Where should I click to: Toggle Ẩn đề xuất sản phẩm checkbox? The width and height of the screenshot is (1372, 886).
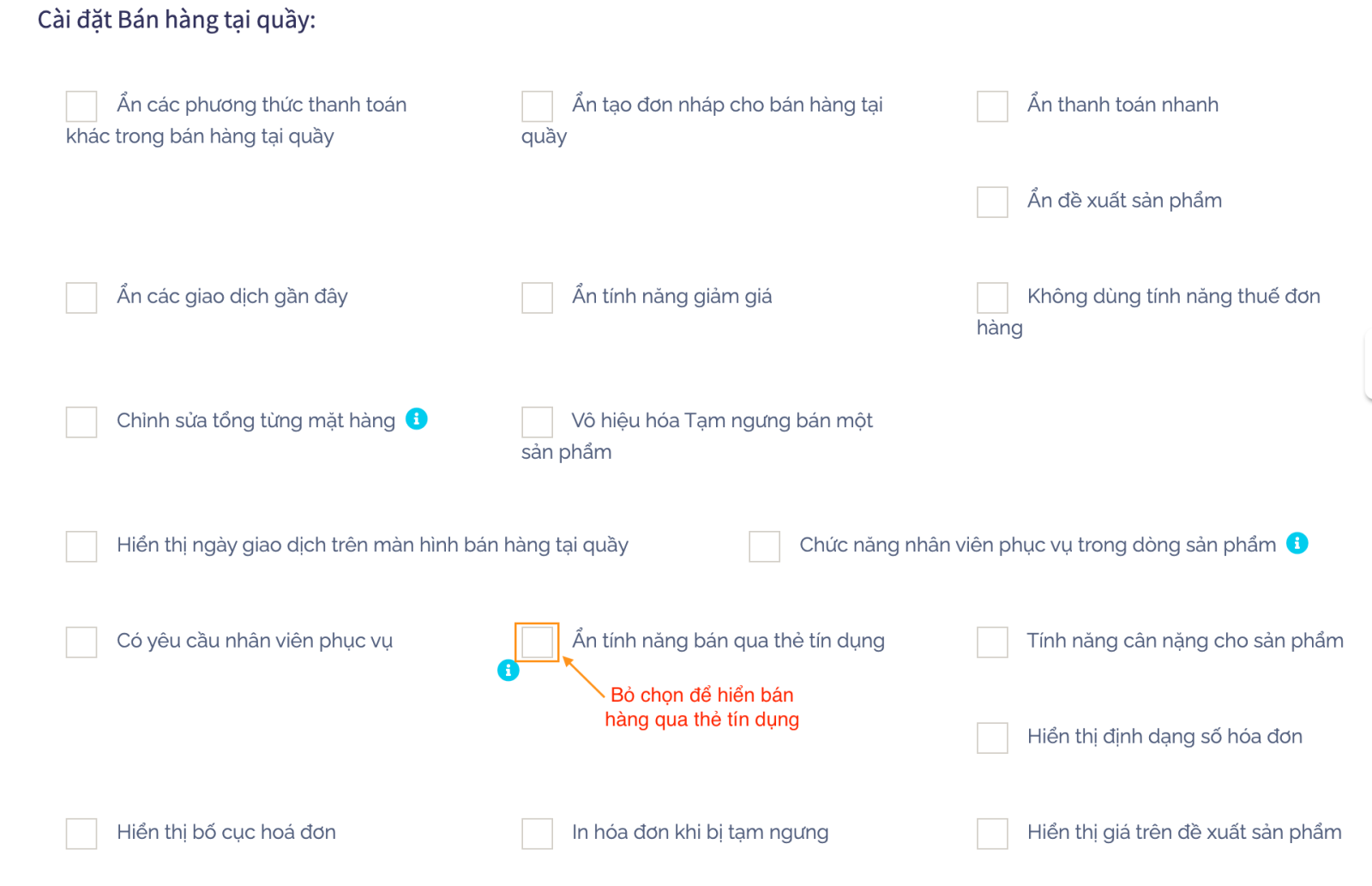pos(992,202)
